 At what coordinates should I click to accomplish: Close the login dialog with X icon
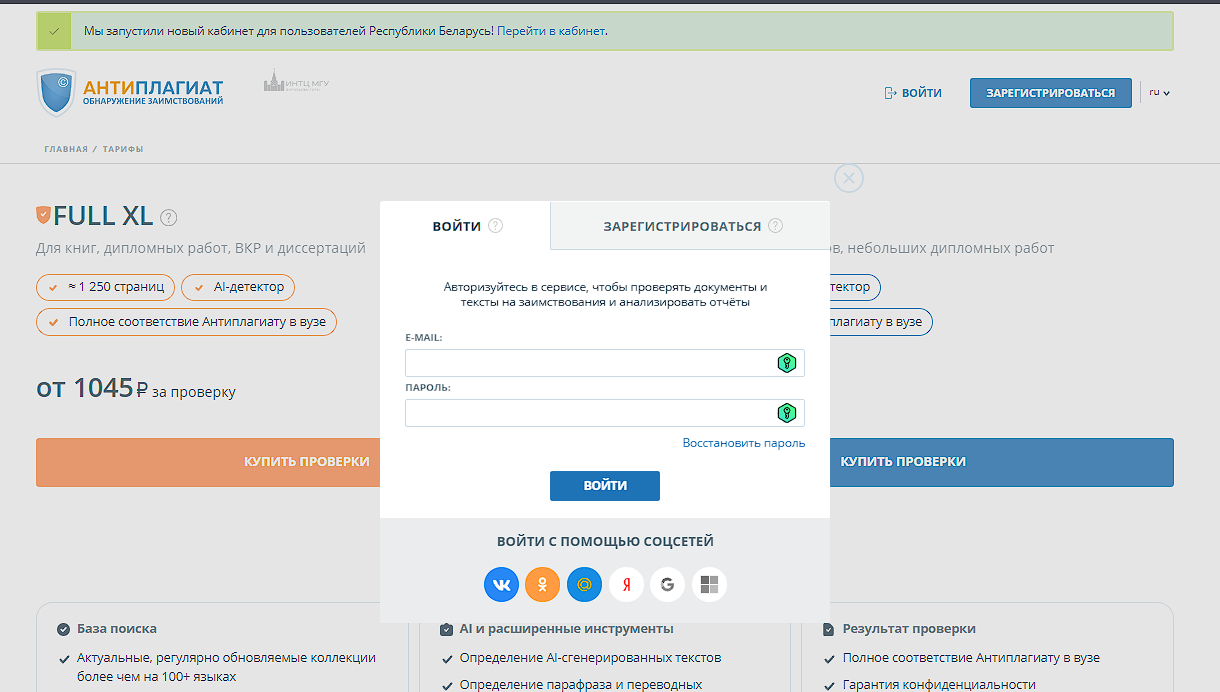(x=848, y=178)
